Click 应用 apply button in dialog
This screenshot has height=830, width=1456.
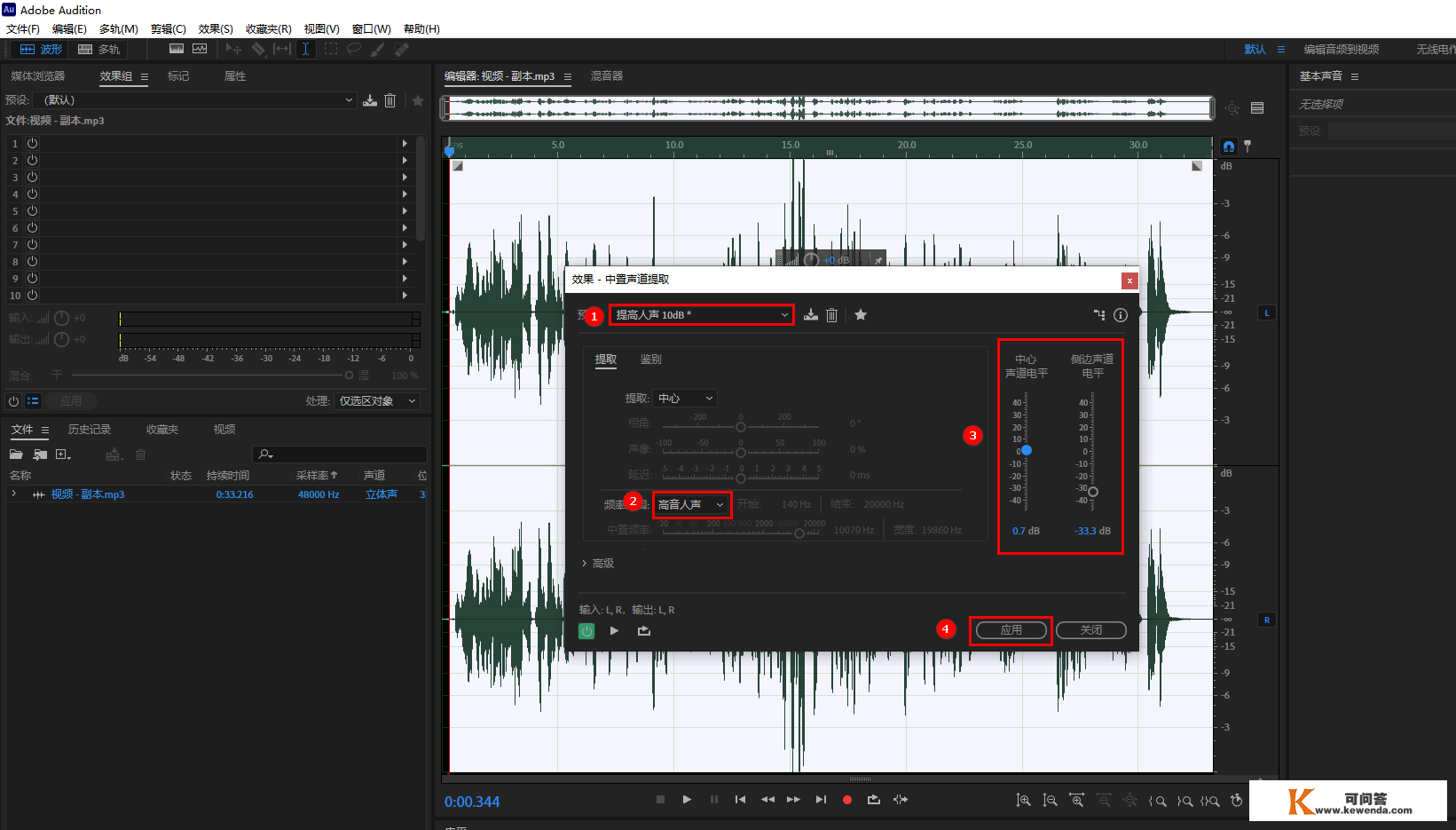coord(1011,630)
